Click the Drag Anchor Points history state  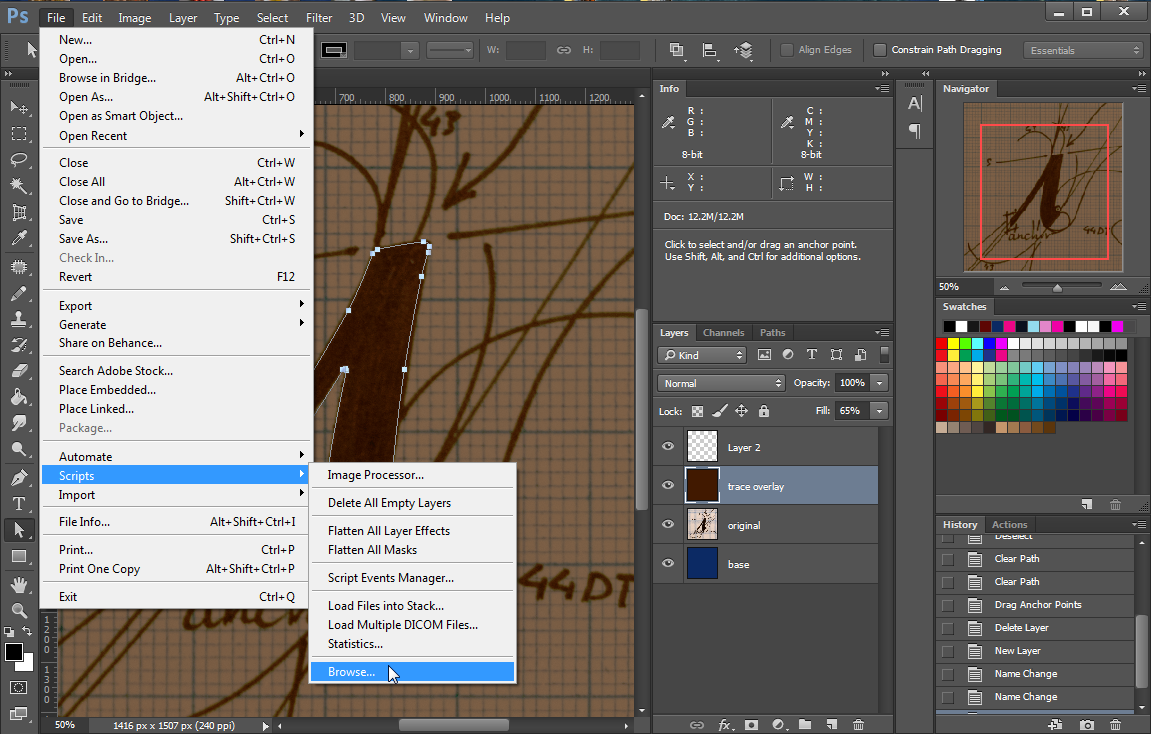click(1037, 605)
